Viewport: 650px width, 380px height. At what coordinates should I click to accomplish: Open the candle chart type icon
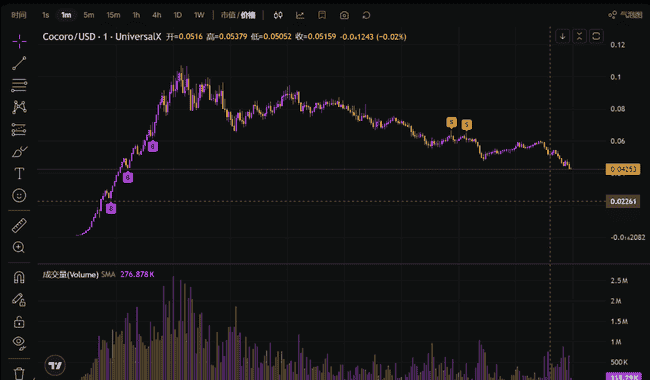pyautogui.click(x=278, y=15)
